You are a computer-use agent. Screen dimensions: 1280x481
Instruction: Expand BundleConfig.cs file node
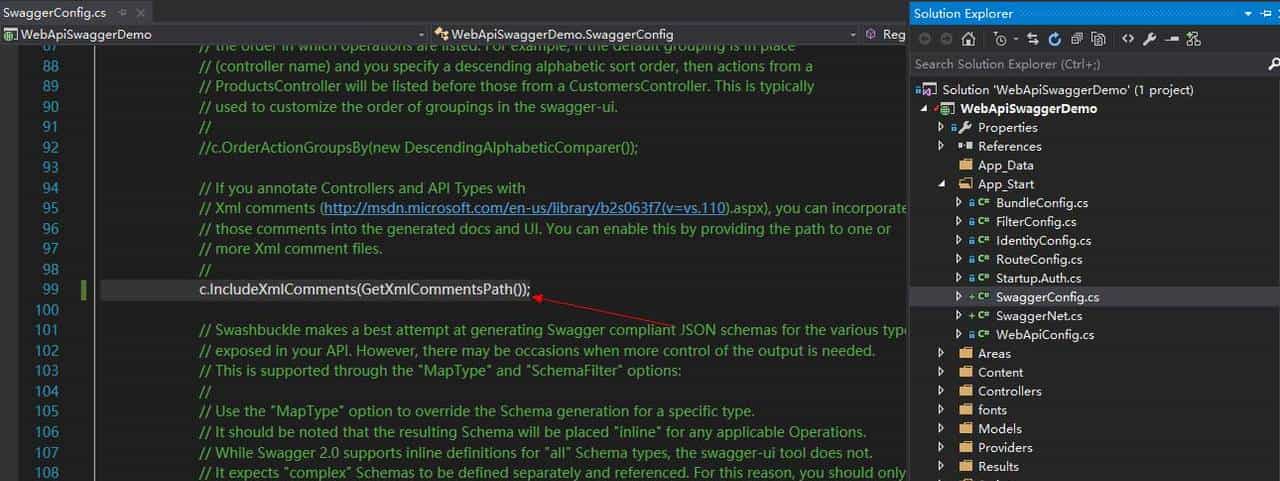[x=959, y=203]
